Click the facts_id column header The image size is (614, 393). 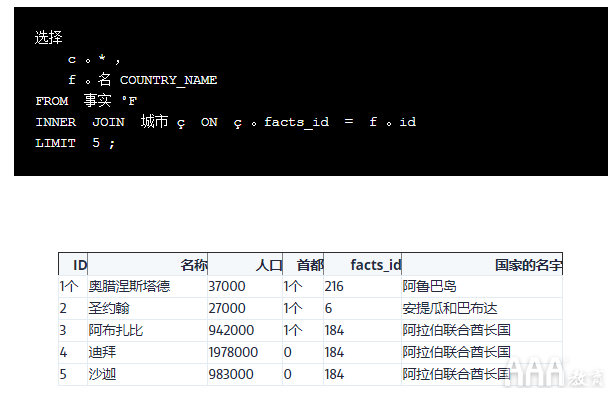363,265
